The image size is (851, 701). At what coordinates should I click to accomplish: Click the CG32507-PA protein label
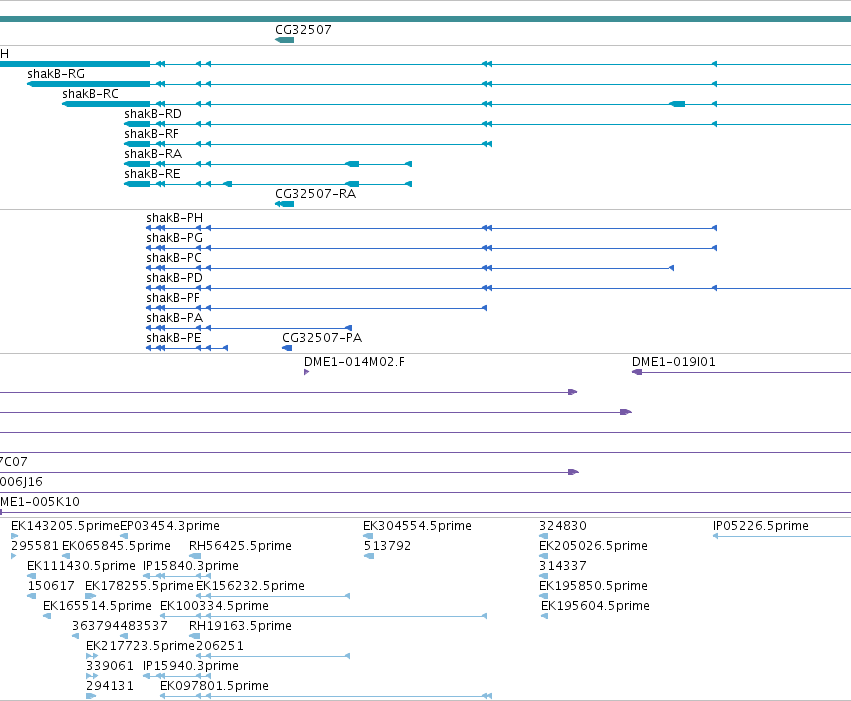pos(322,338)
